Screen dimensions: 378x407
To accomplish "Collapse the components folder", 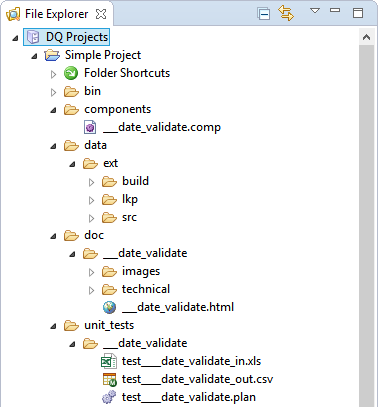I will pyautogui.click(x=53, y=110).
